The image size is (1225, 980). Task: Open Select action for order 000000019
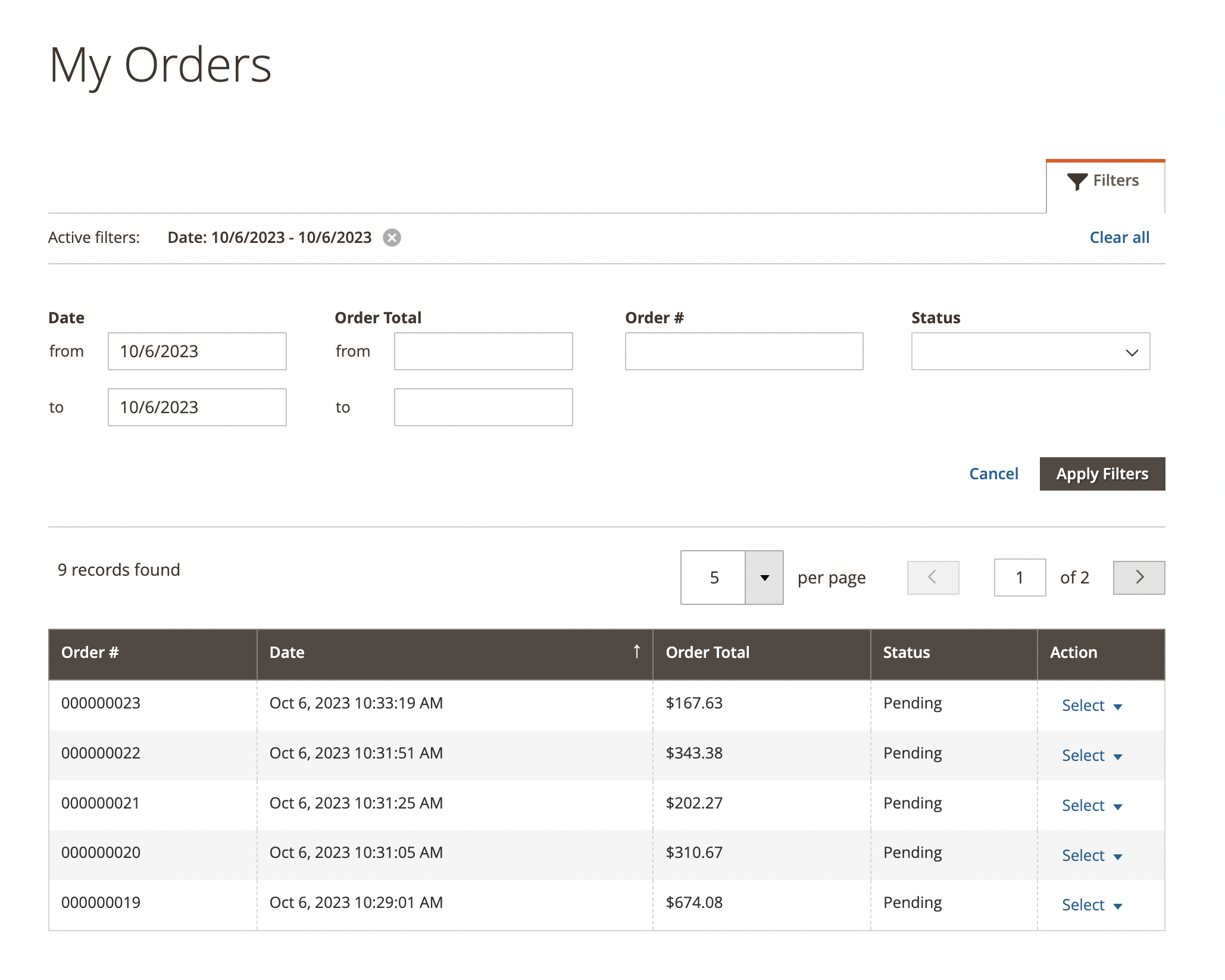click(x=1091, y=905)
